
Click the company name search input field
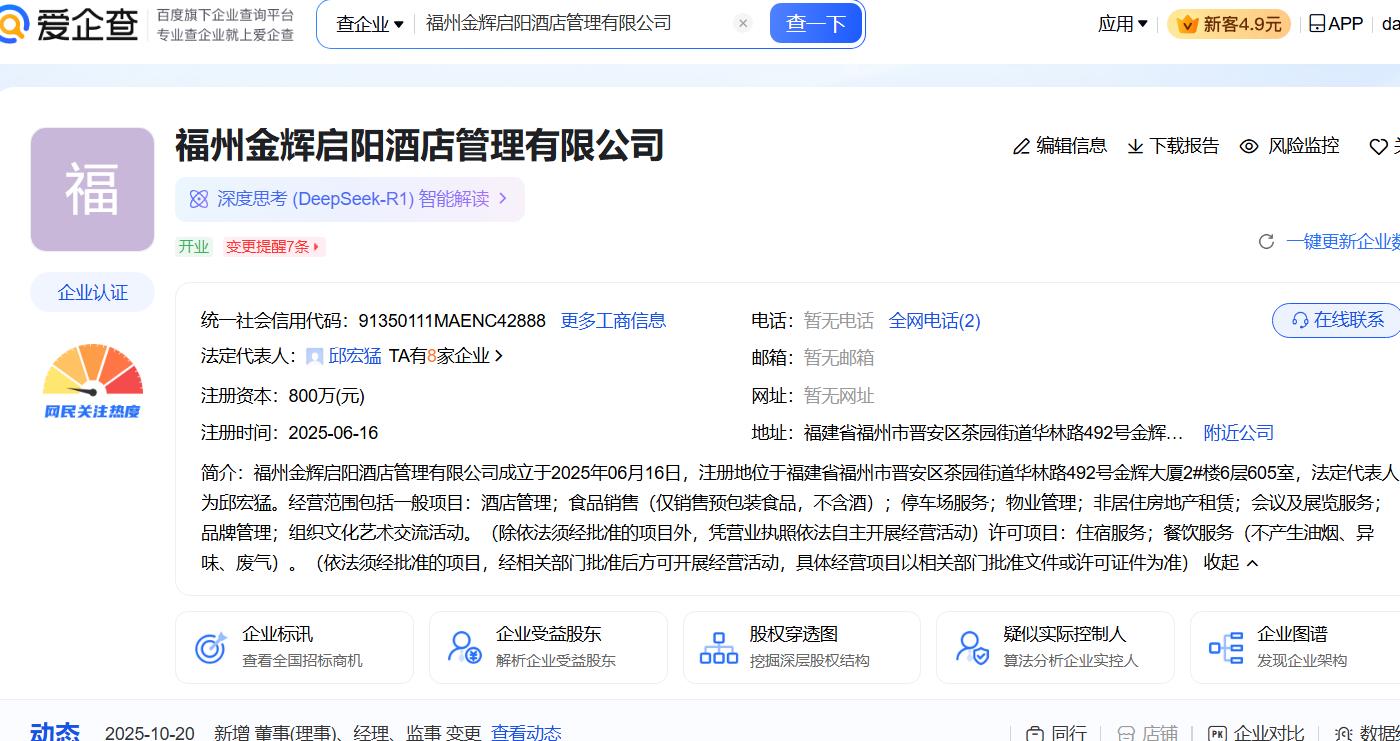tap(575, 24)
